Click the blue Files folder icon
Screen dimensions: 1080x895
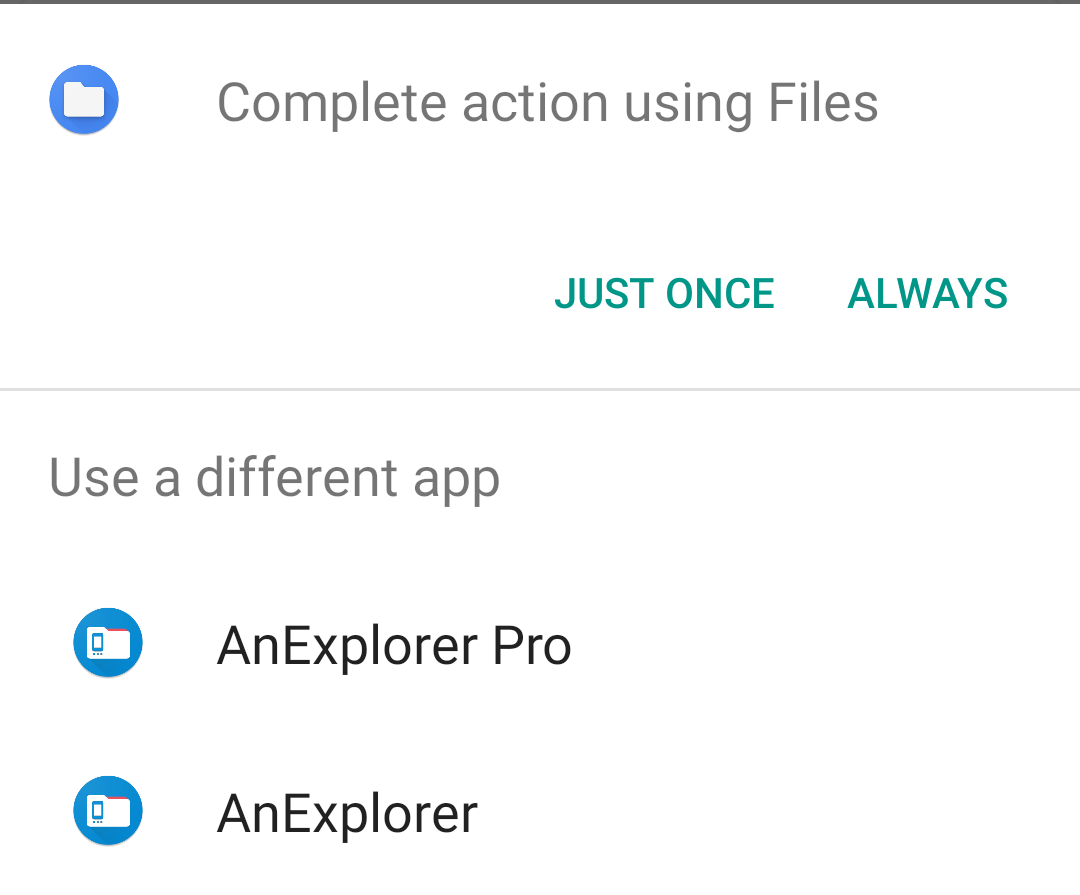(x=84, y=100)
